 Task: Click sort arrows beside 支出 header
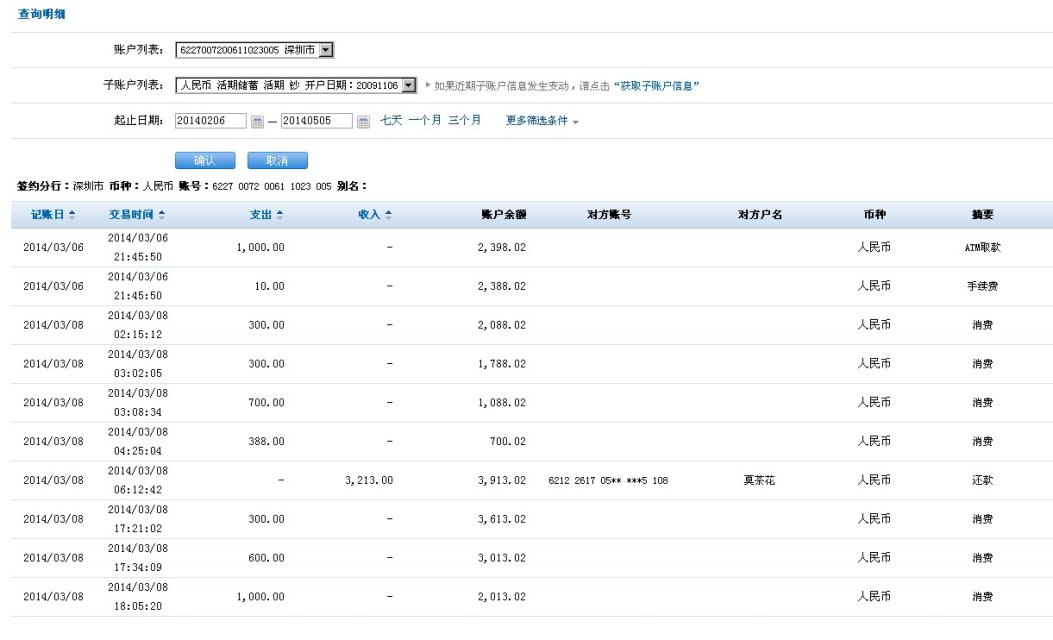click(280, 215)
